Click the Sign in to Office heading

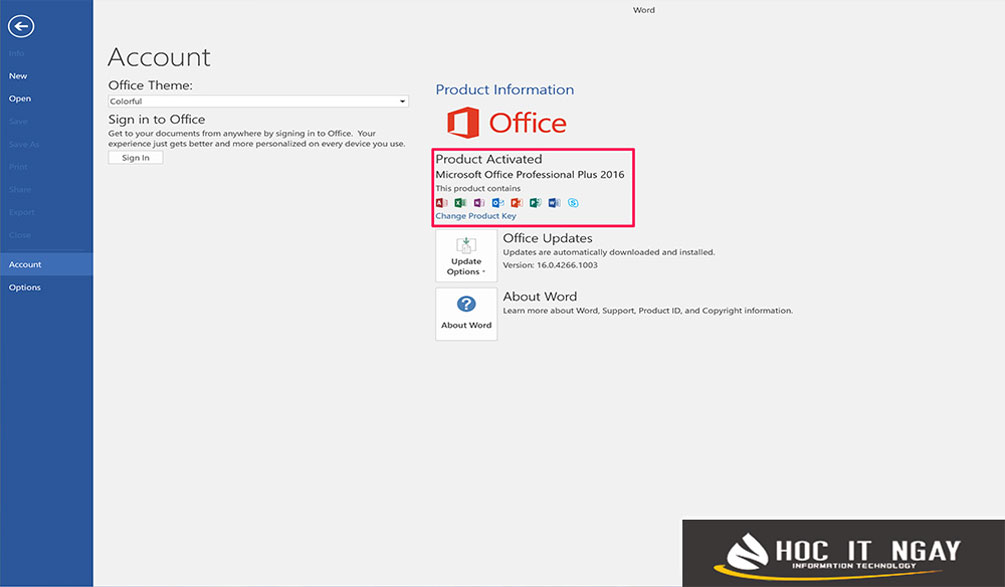click(156, 119)
